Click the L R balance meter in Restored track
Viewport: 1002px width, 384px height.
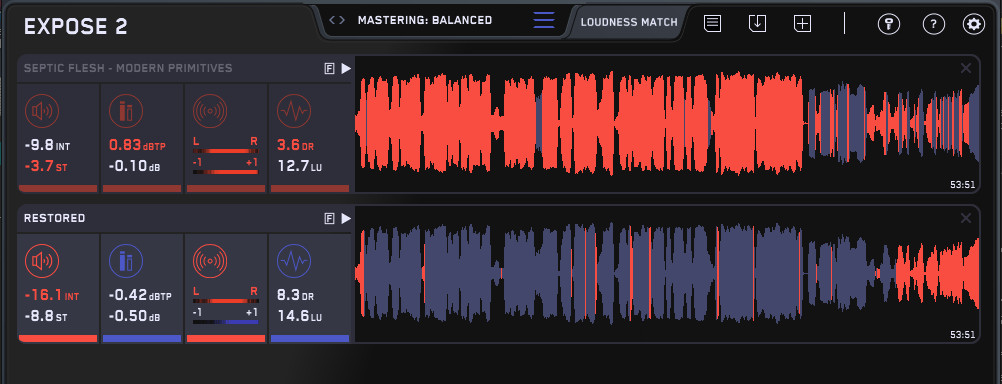coord(226,296)
